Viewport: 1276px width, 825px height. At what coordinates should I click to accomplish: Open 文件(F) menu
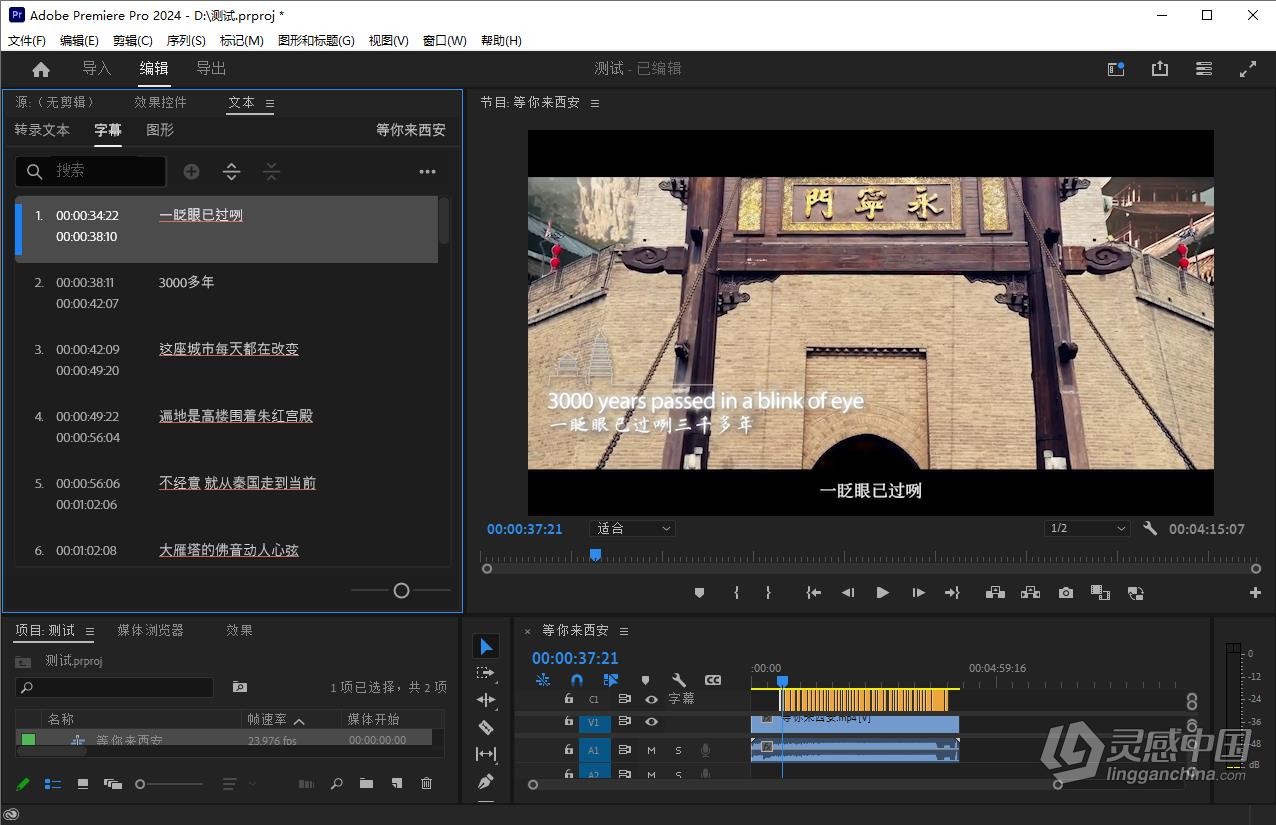coord(27,41)
